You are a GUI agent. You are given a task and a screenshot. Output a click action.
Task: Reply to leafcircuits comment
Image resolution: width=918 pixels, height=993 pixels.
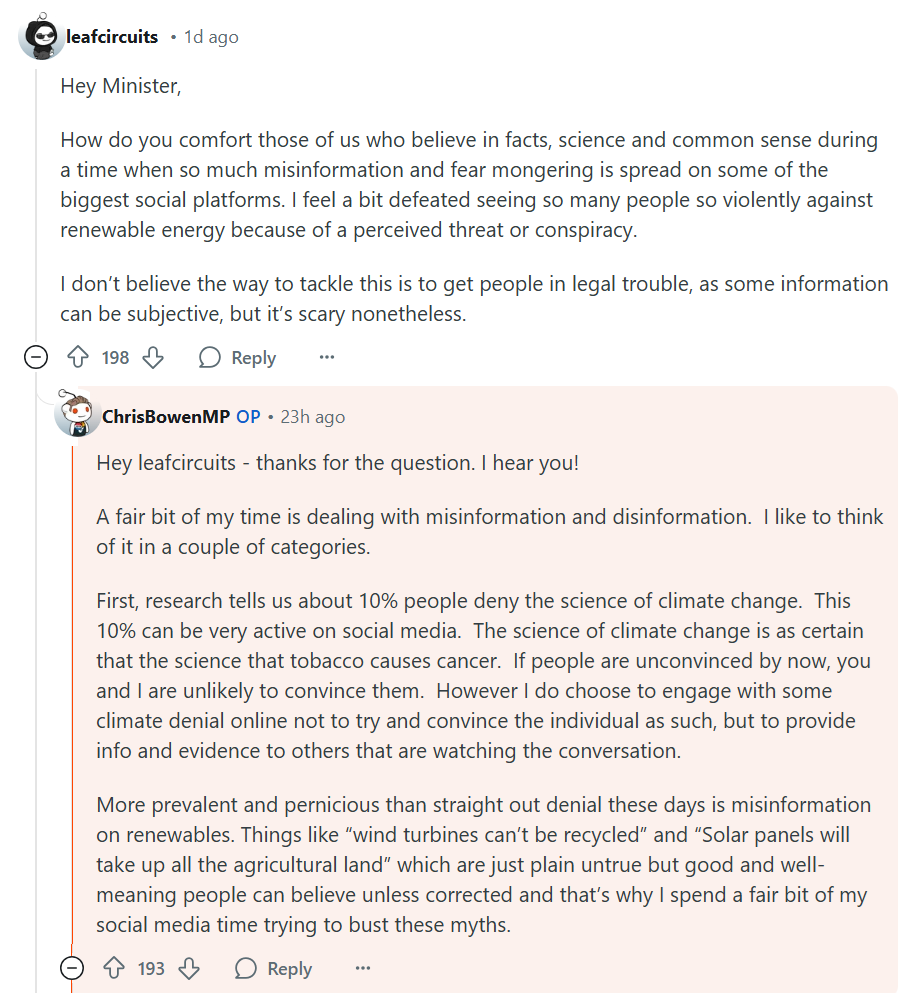tap(238, 357)
